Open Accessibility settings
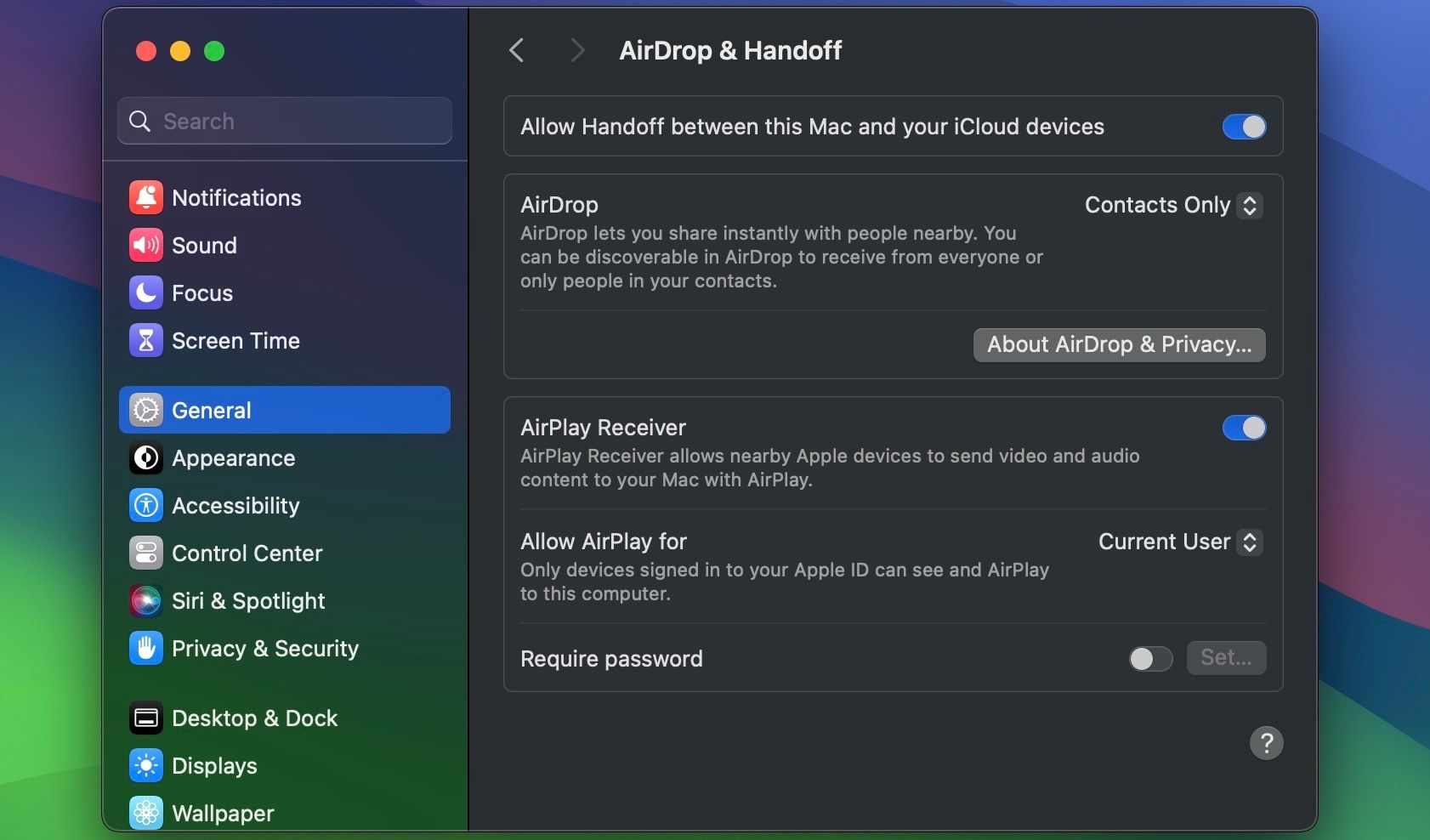The image size is (1430, 840). point(235,505)
